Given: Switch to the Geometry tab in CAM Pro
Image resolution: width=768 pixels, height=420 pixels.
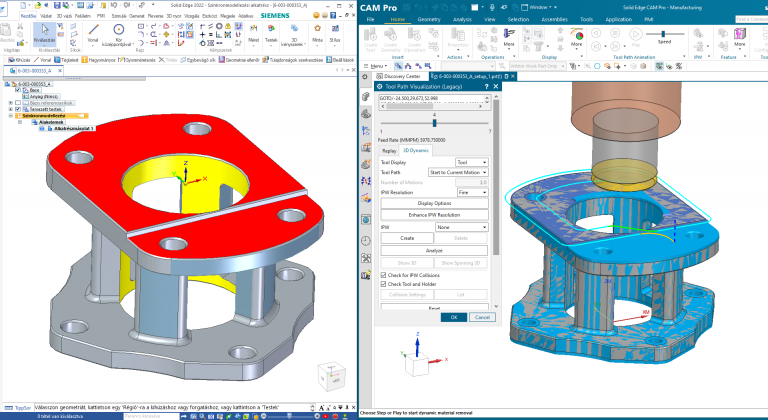Looking at the screenshot, I should pos(429,20).
